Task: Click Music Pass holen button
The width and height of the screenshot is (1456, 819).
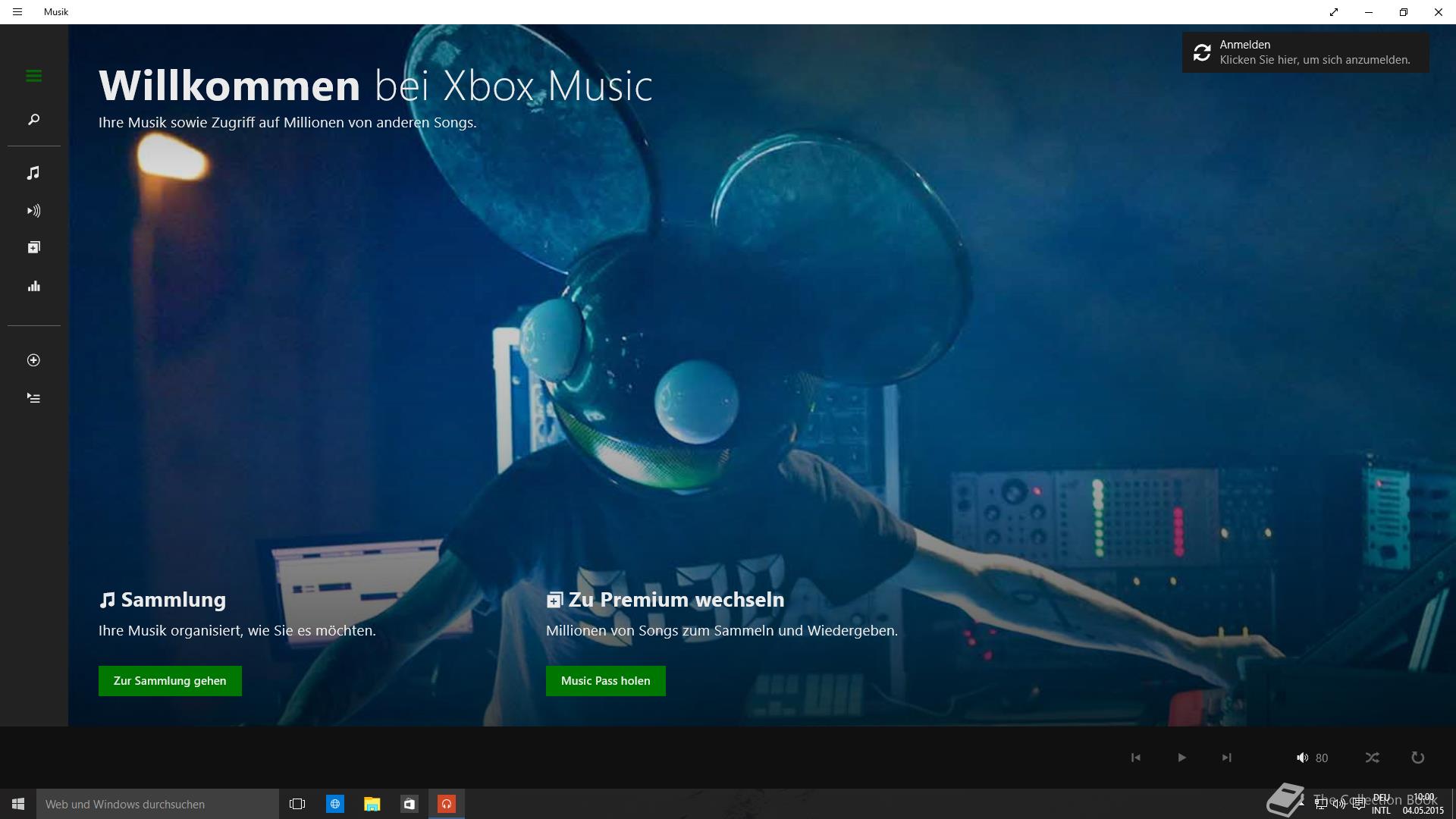Action: click(606, 681)
